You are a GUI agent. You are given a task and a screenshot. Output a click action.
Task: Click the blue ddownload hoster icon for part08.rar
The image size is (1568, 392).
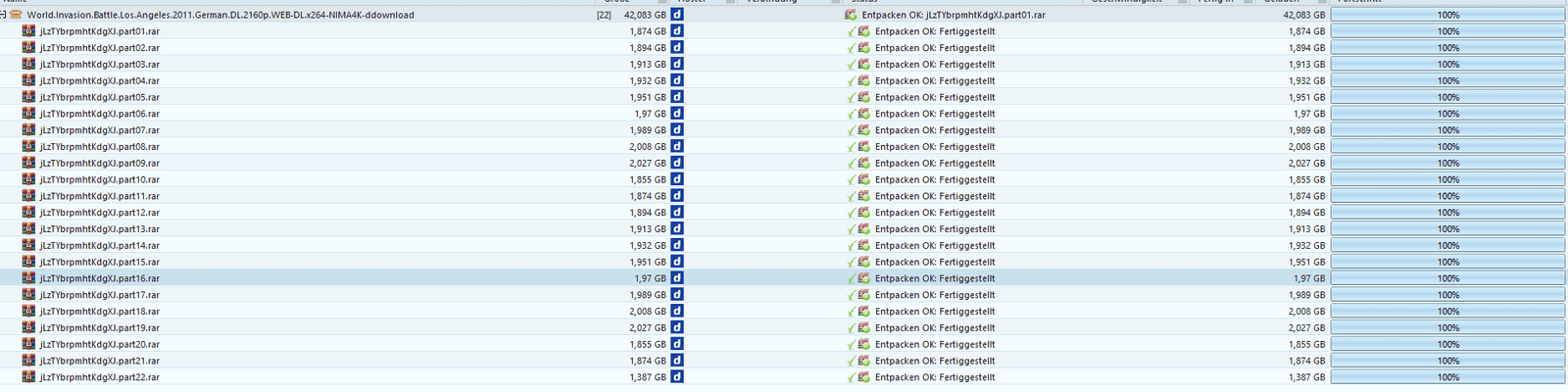(x=677, y=146)
